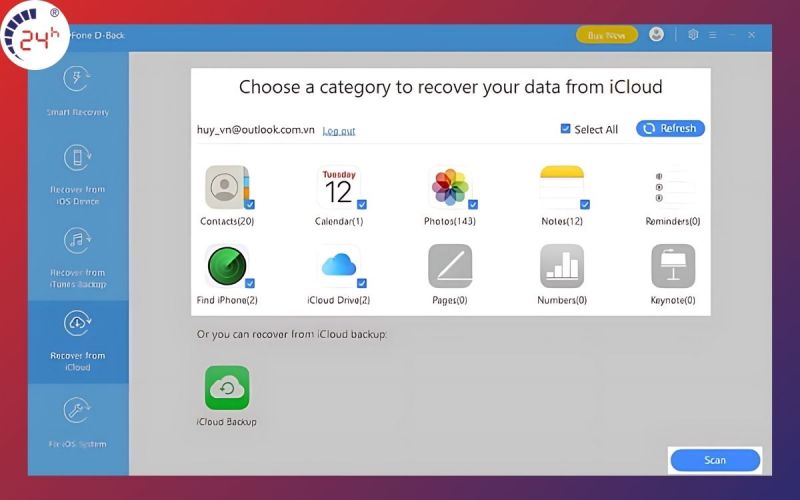Switch to Fix iOS System
The image size is (800, 500).
point(78,424)
